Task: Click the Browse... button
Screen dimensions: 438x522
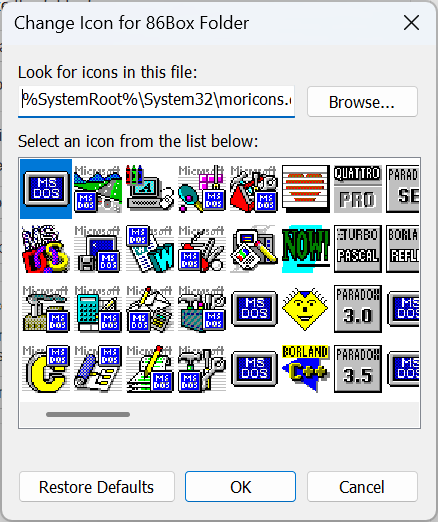Action: [362, 102]
